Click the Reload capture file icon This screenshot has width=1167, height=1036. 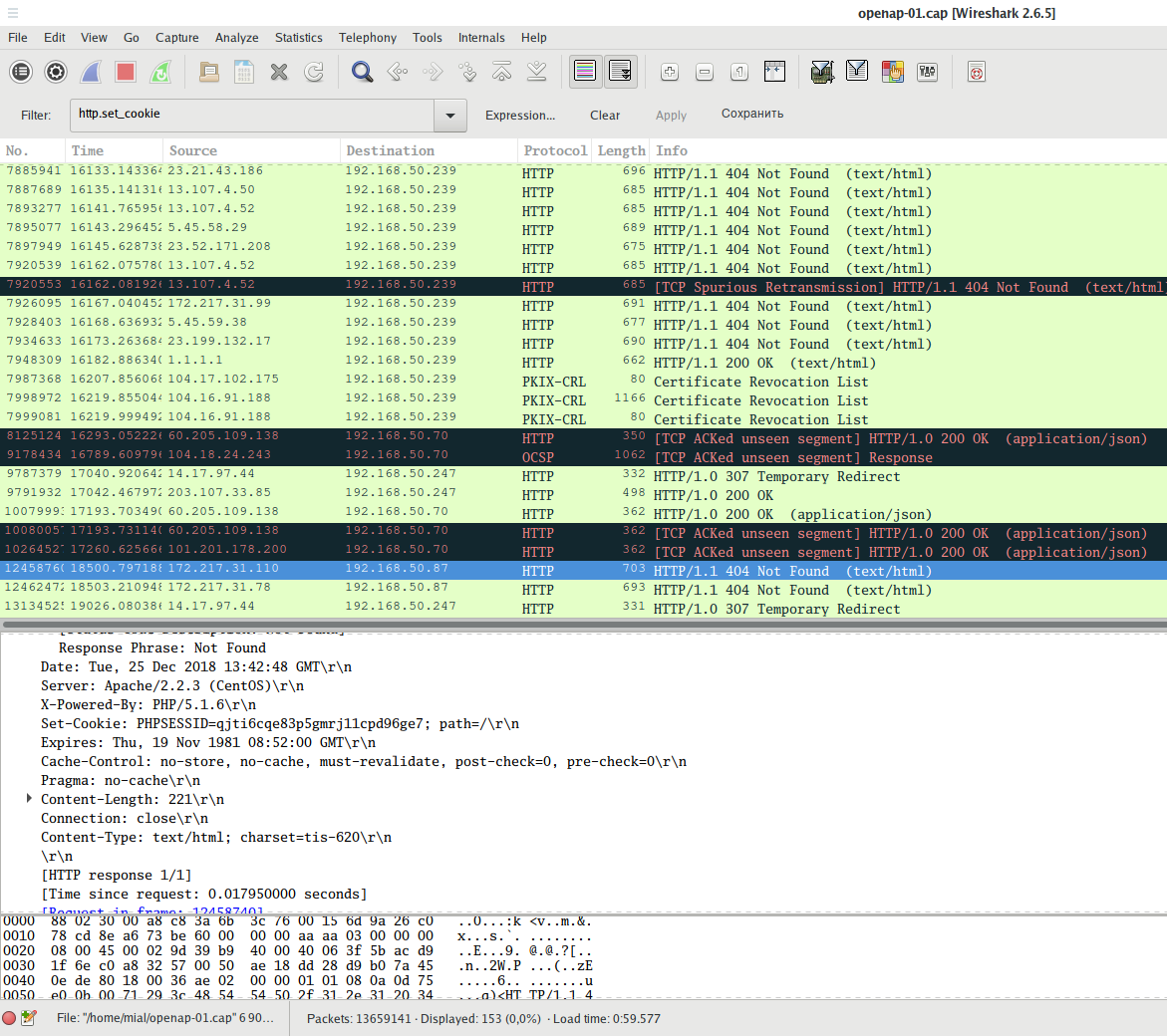[314, 72]
